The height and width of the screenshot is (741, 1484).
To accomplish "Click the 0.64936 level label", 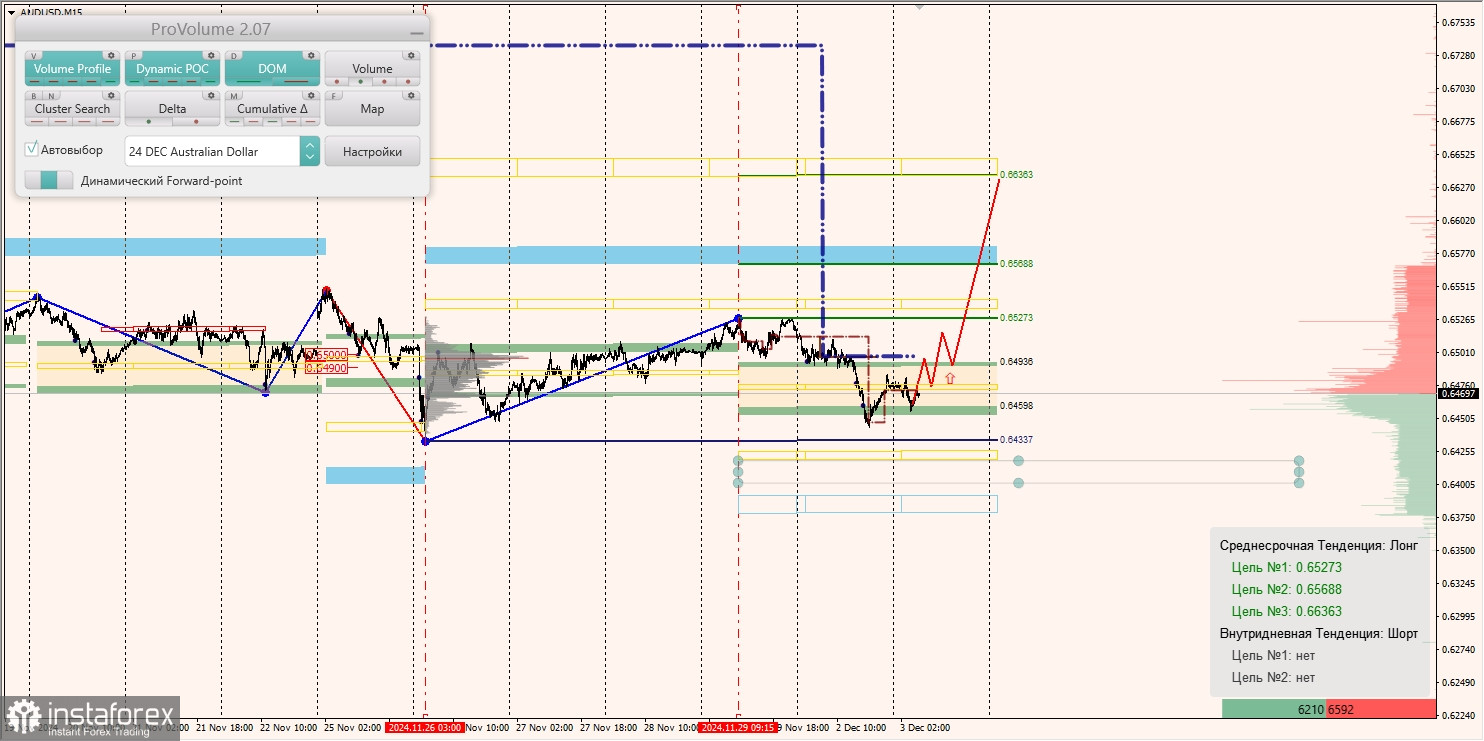I will point(1016,361).
